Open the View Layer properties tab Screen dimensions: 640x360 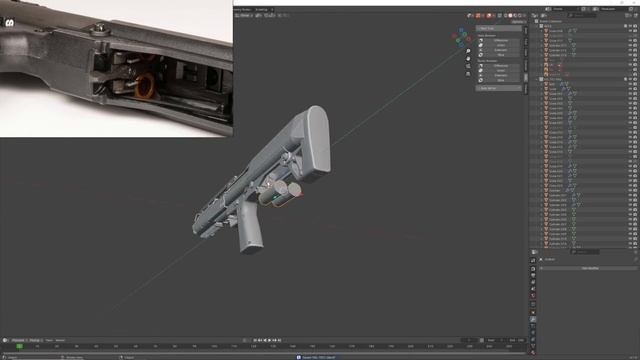[533, 282]
